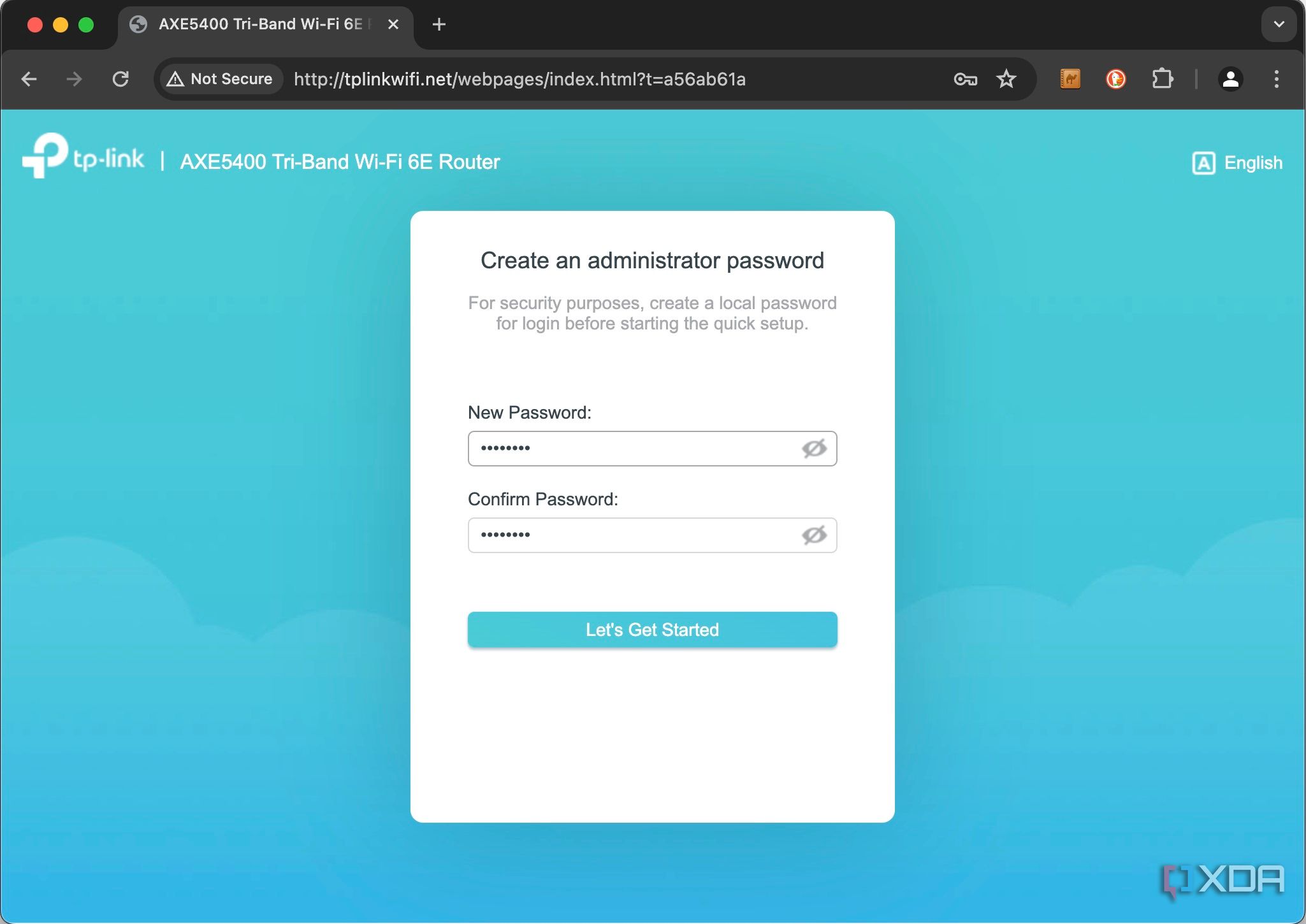Open Chrome's three-dot menu

1276,79
